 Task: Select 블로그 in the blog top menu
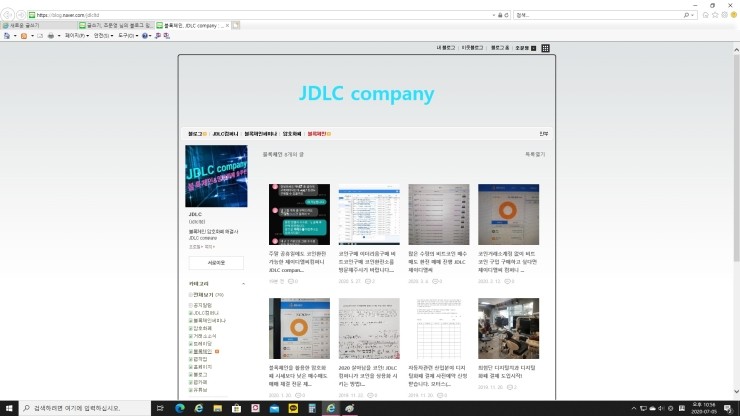tap(195, 134)
